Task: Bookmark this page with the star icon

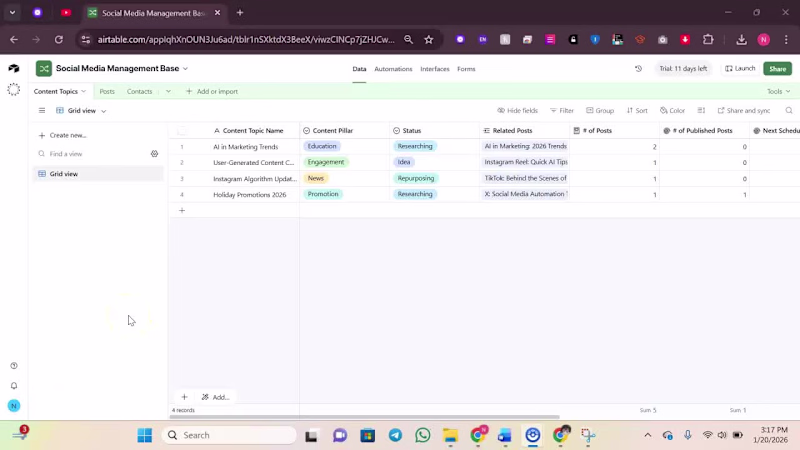Action: tap(429, 39)
